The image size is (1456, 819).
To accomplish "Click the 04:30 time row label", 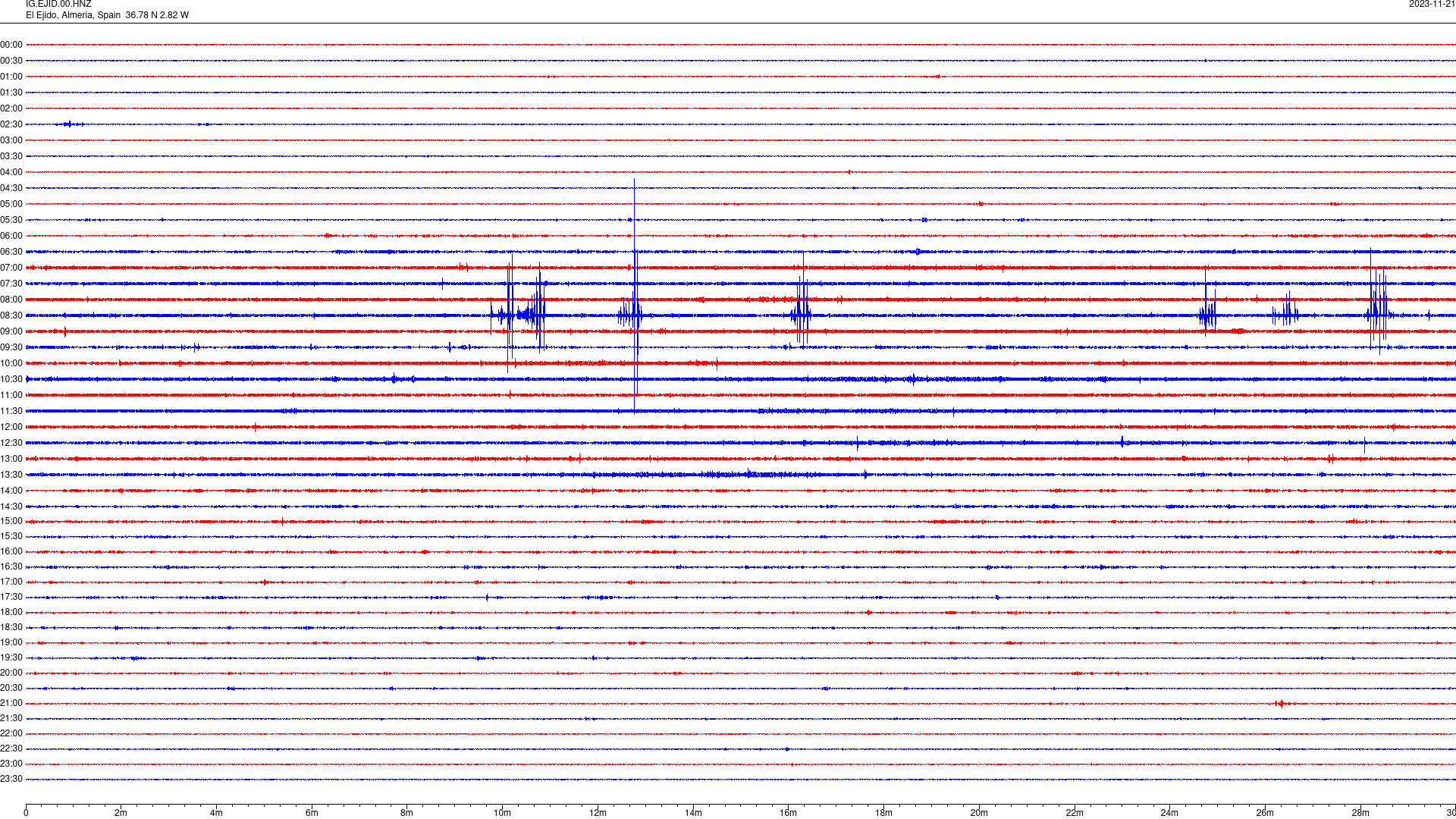I will pos(11,188).
